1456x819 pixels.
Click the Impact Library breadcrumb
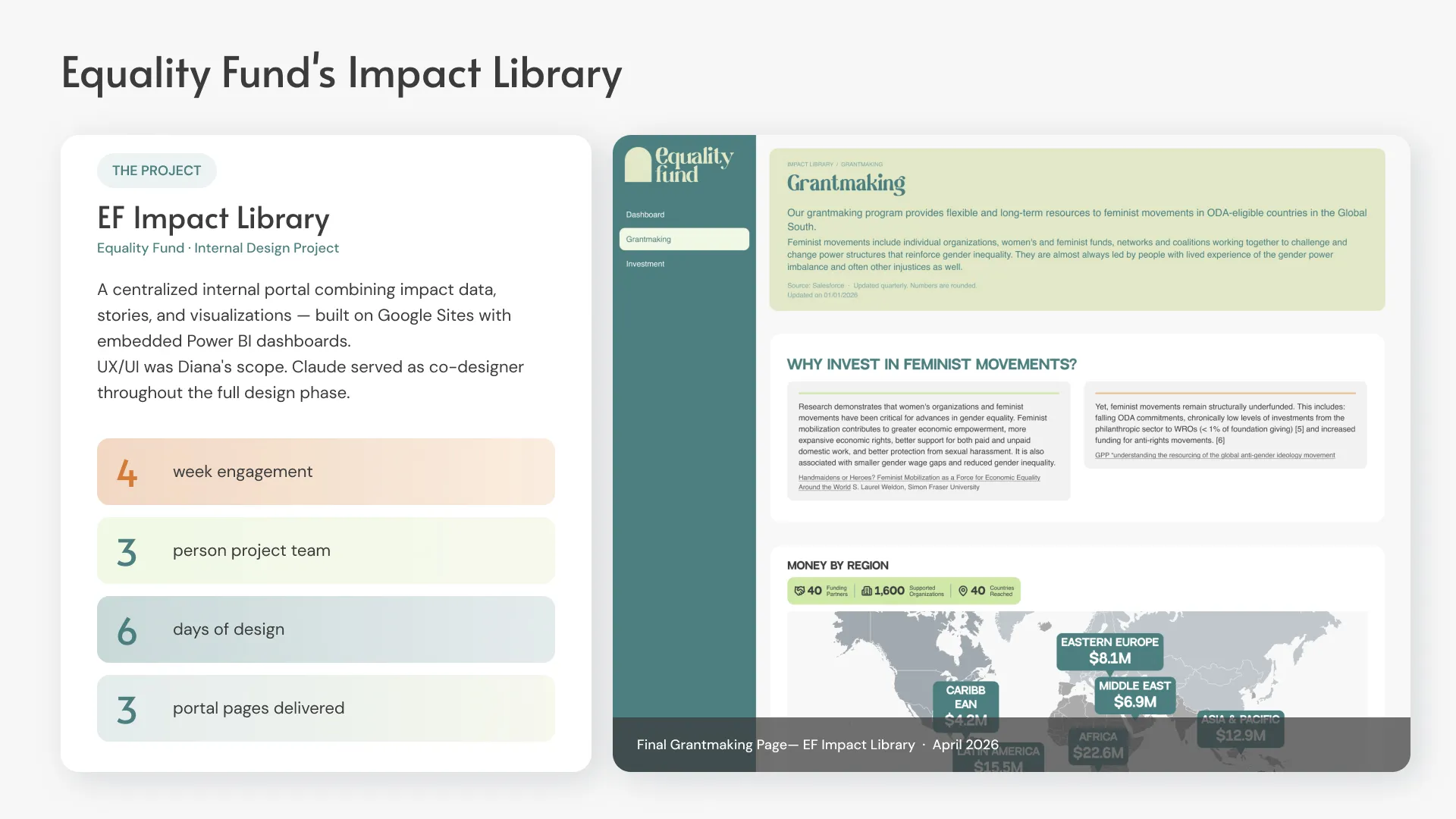(x=810, y=164)
